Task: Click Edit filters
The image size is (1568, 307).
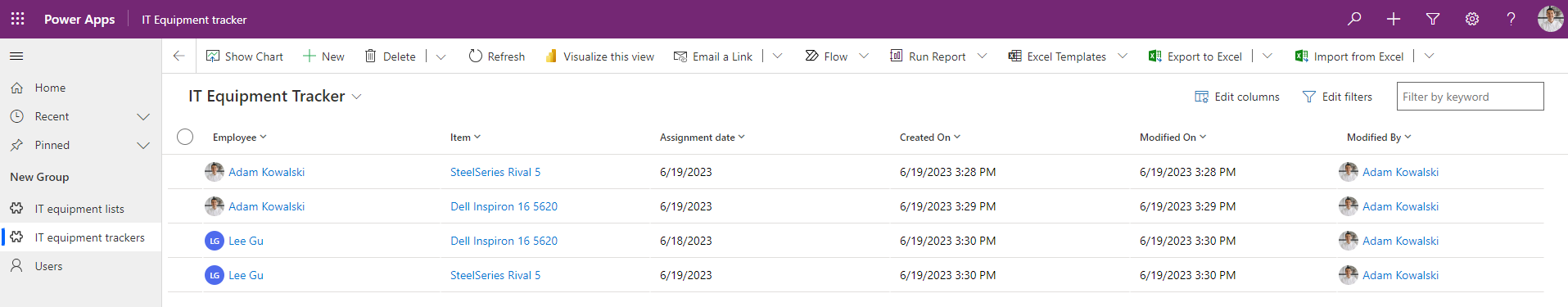Action: pyautogui.click(x=1337, y=97)
